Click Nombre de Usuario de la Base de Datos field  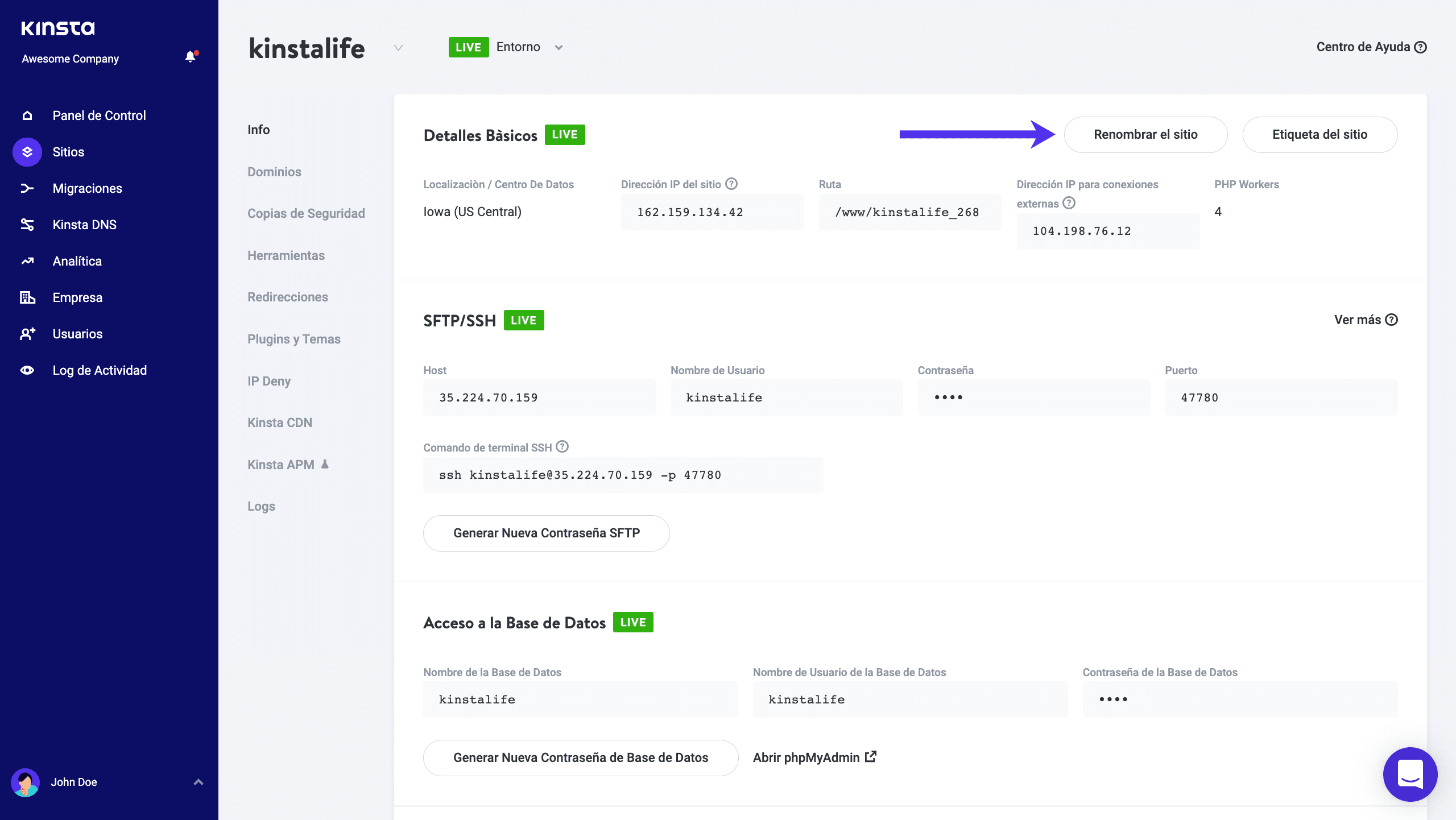[911, 699]
